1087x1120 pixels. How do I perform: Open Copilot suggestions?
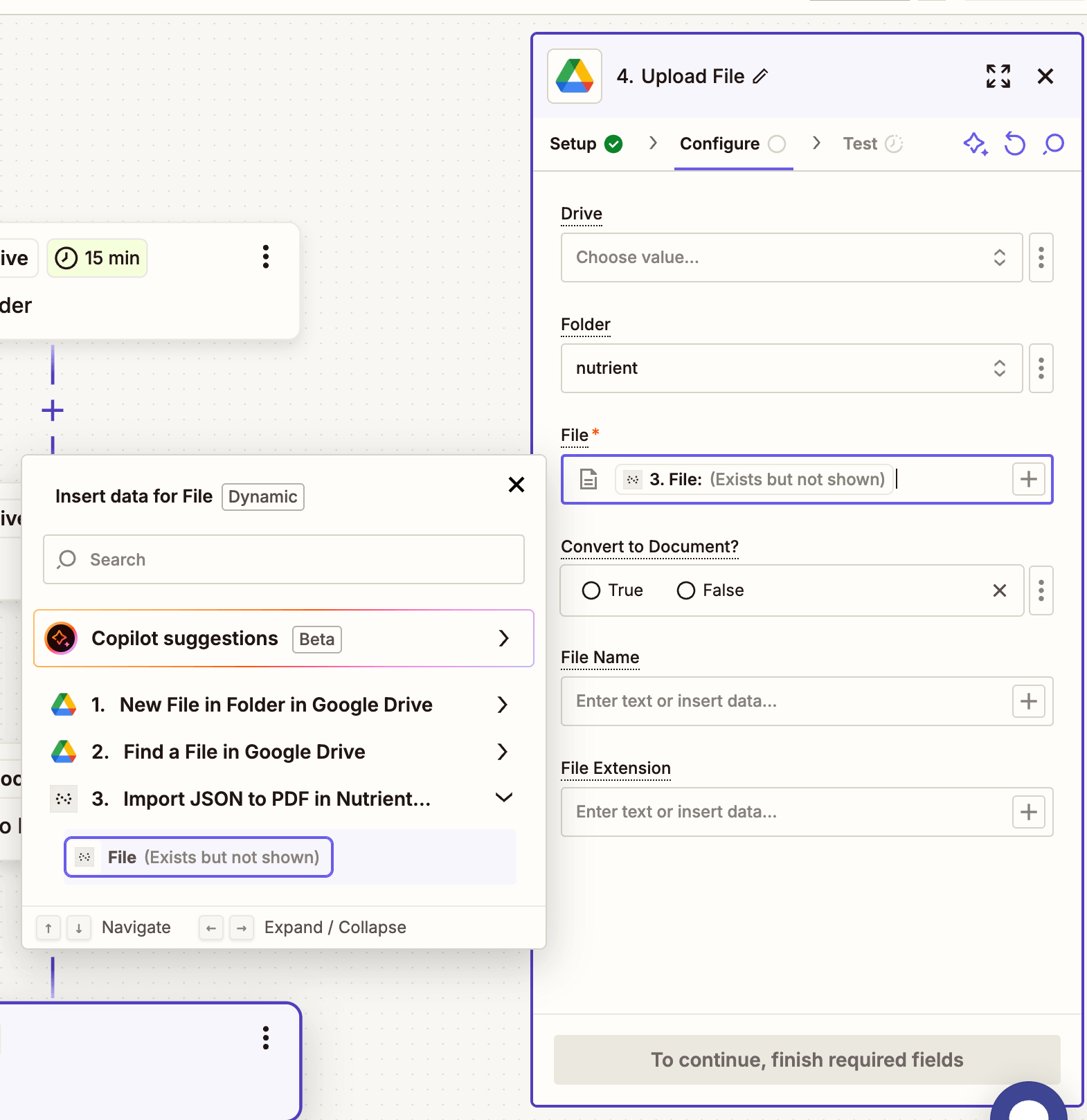point(284,638)
